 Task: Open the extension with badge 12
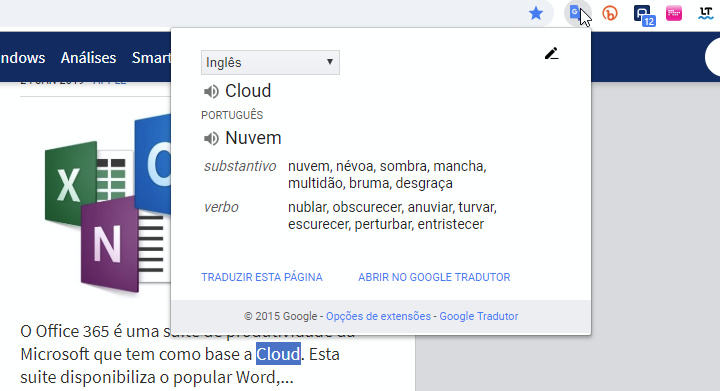click(x=644, y=15)
